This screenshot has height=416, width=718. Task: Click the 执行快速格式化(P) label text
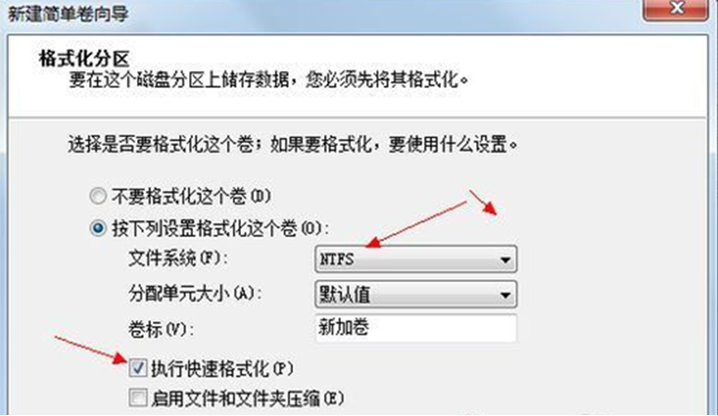coord(222,369)
